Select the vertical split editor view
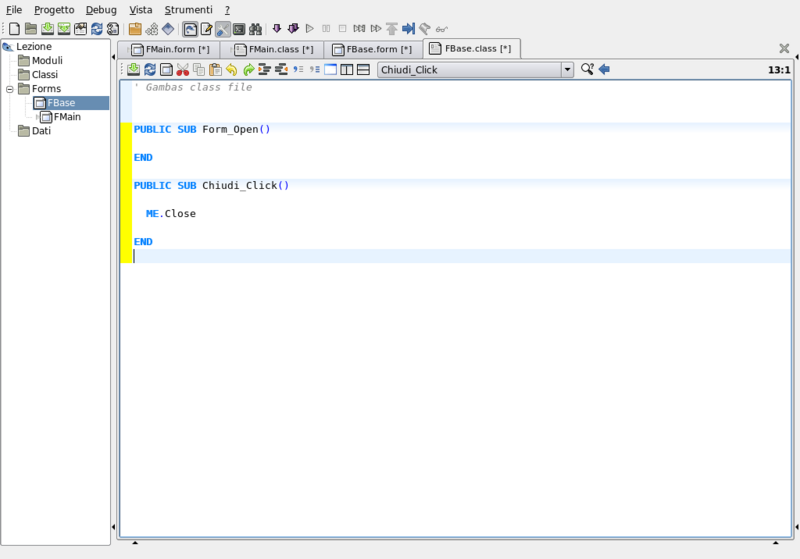Image resolution: width=800 pixels, height=559 pixels. 347,69
